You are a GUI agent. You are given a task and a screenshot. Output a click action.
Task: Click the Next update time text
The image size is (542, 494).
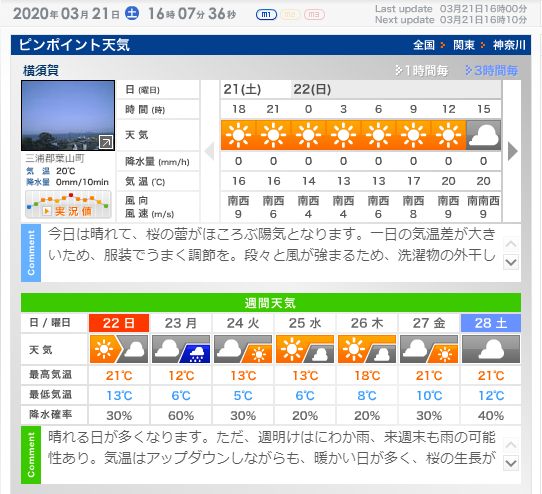point(451,20)
